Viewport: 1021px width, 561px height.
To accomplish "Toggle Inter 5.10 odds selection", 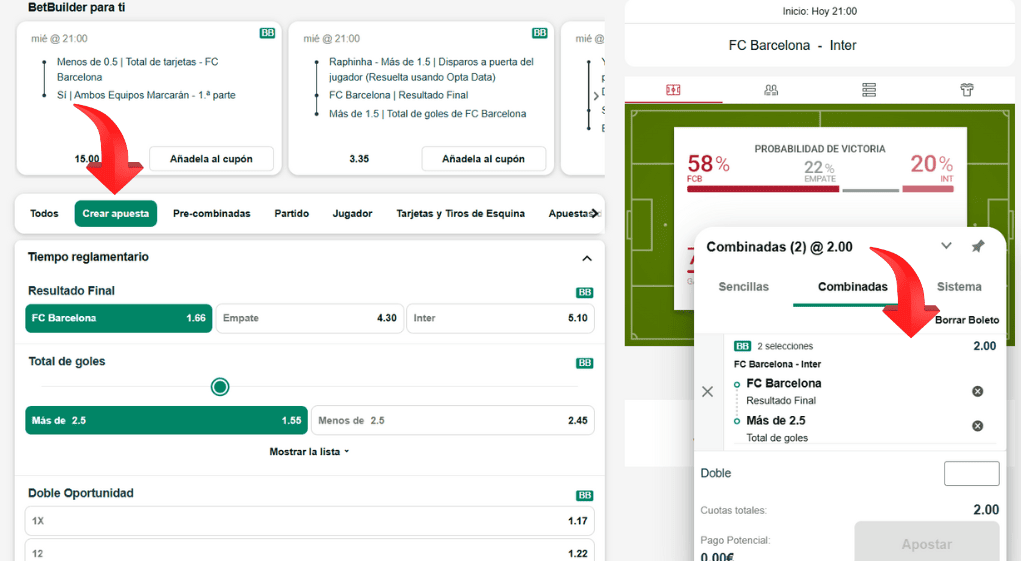I will pos(500,318).
